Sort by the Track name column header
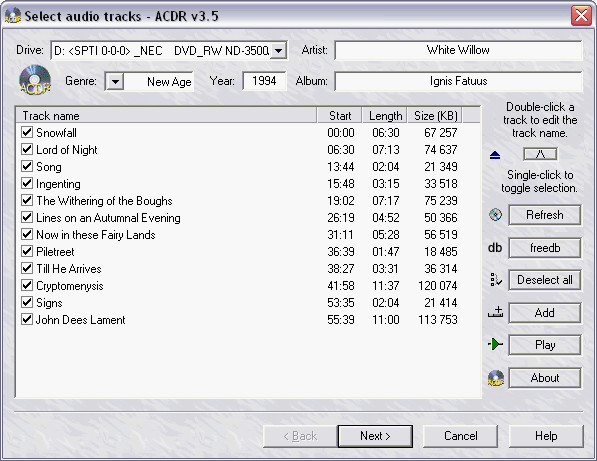Image resolution: width=597 pixels, height=461 pixels. tap(166, 115)
